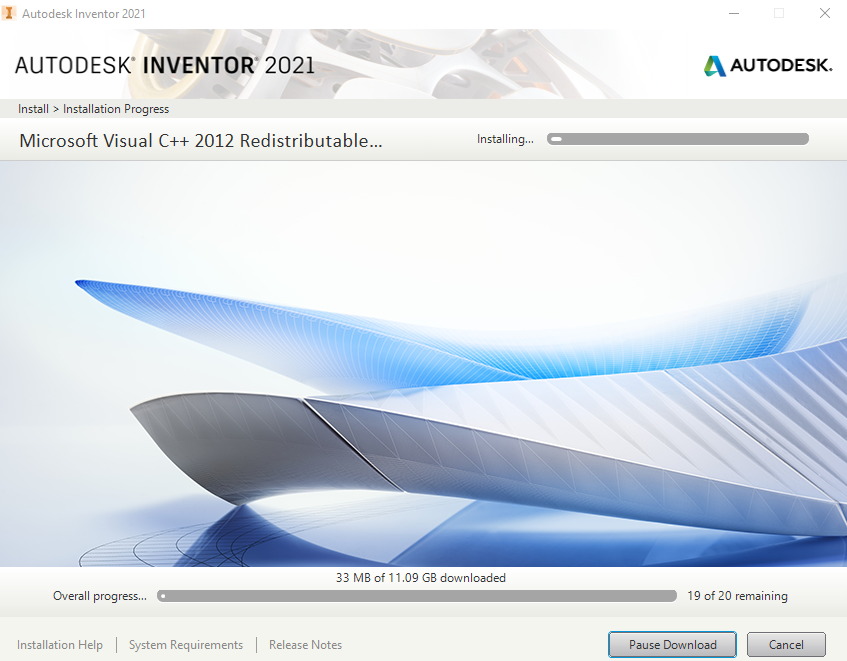Viewport: 847px width, 661px height.
Task: Open the Release Notes link
Action: click(305, 644)
